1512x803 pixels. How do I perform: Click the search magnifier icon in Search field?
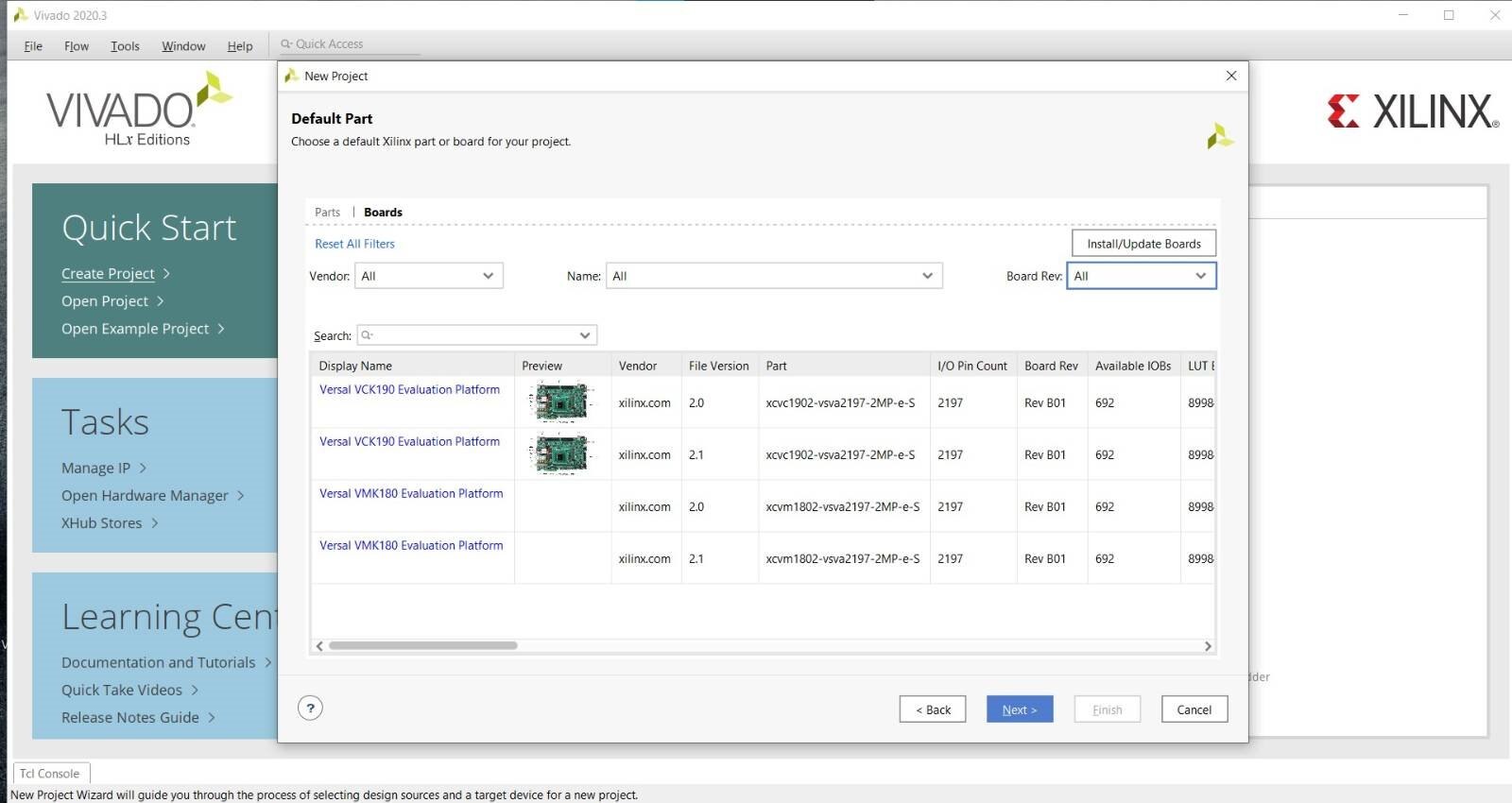[x=367, y=335]
